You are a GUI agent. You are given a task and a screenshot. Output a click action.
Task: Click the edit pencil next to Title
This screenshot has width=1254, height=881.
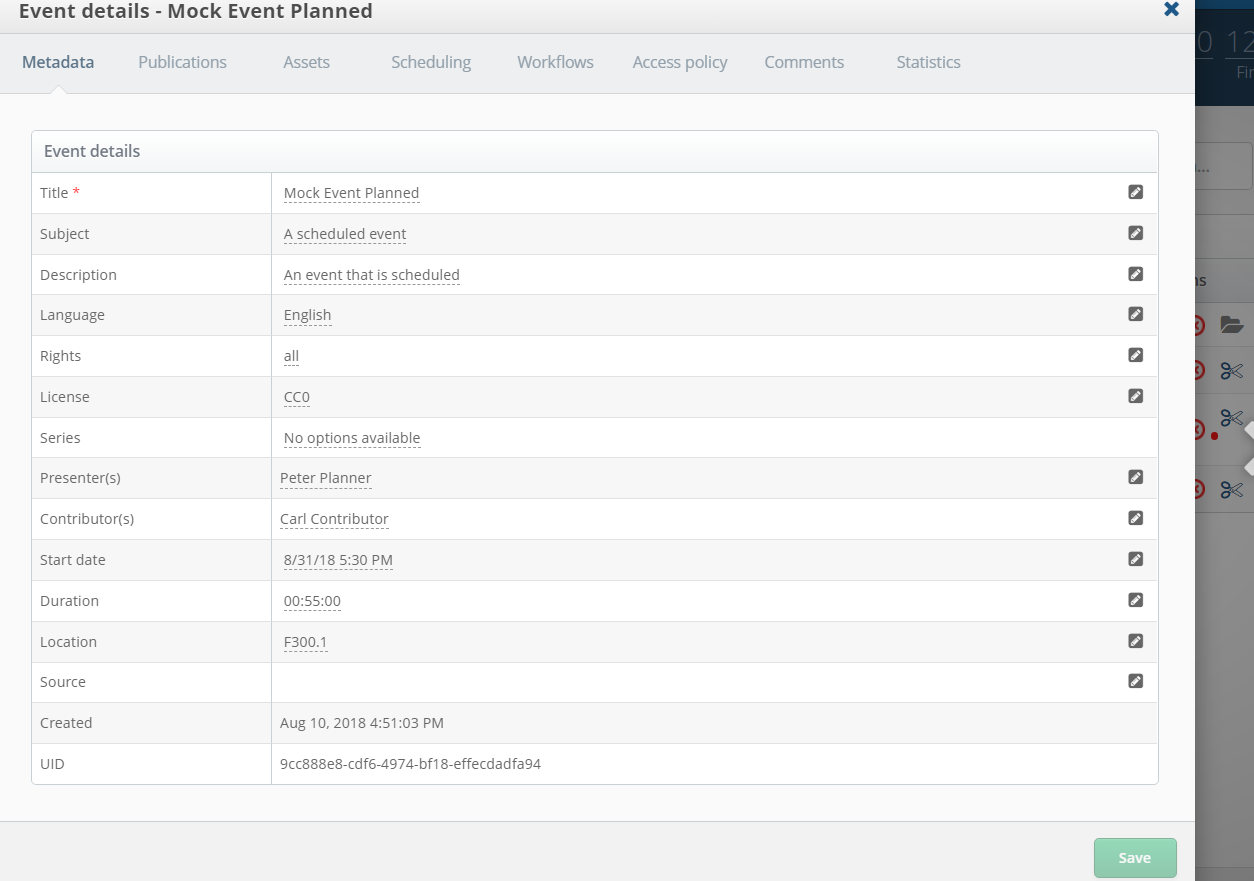1136,192
